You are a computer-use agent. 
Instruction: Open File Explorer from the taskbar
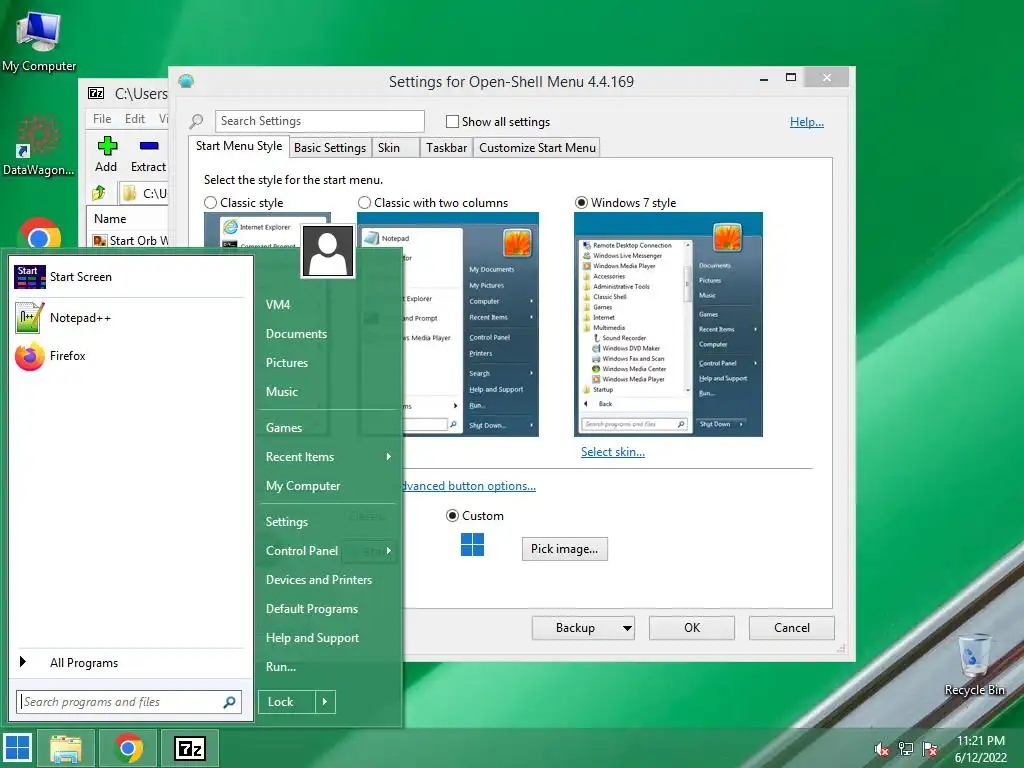point(66,748)
